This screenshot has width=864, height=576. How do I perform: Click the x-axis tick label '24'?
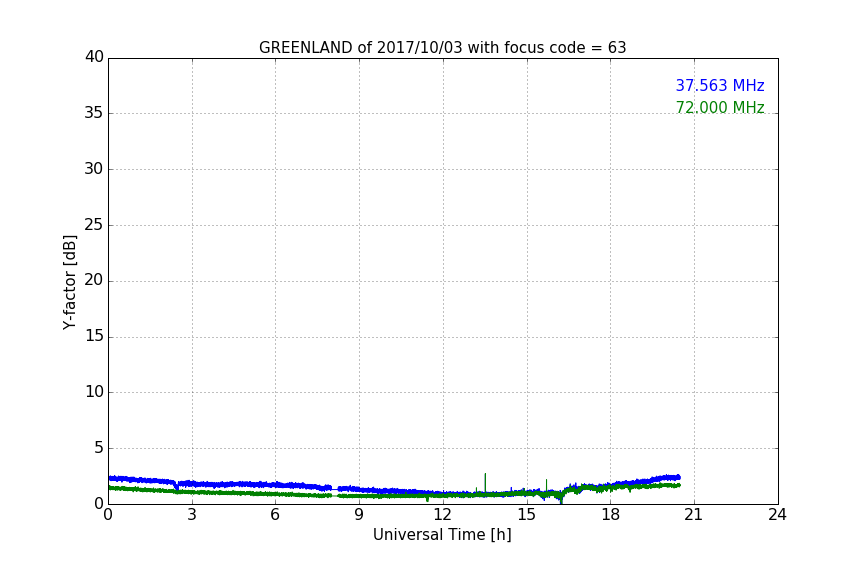[777, 515]
